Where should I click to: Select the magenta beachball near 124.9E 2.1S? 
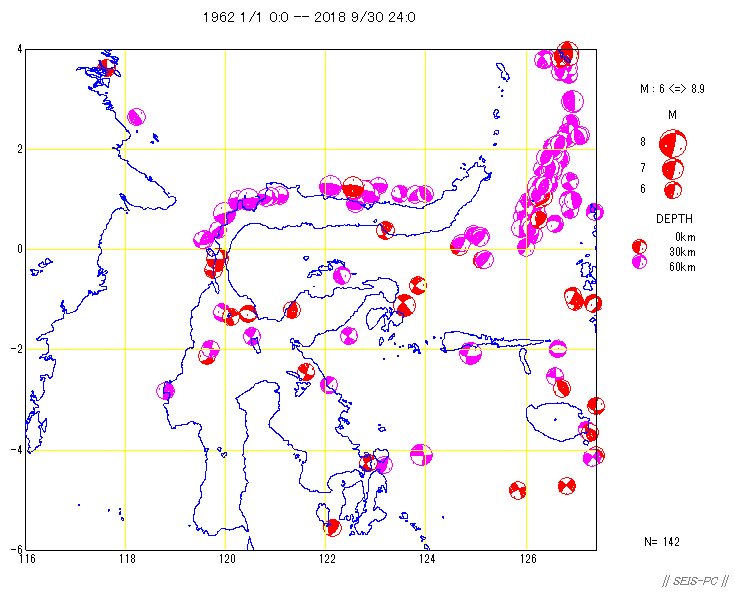pyautogui.click(x=470, y=354)
